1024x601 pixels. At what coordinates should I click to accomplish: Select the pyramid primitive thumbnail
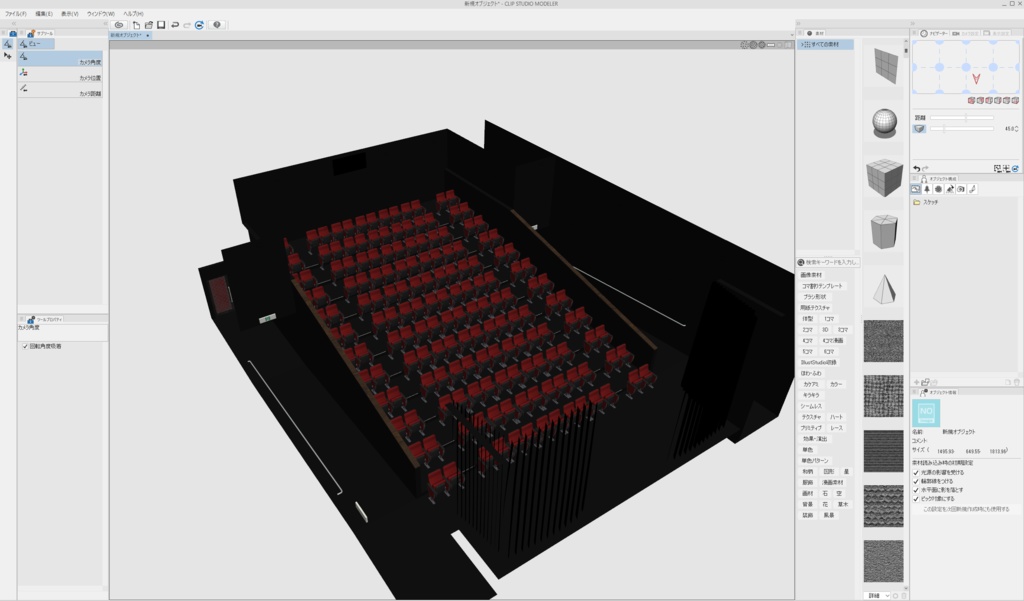click(x=884, y=289)
